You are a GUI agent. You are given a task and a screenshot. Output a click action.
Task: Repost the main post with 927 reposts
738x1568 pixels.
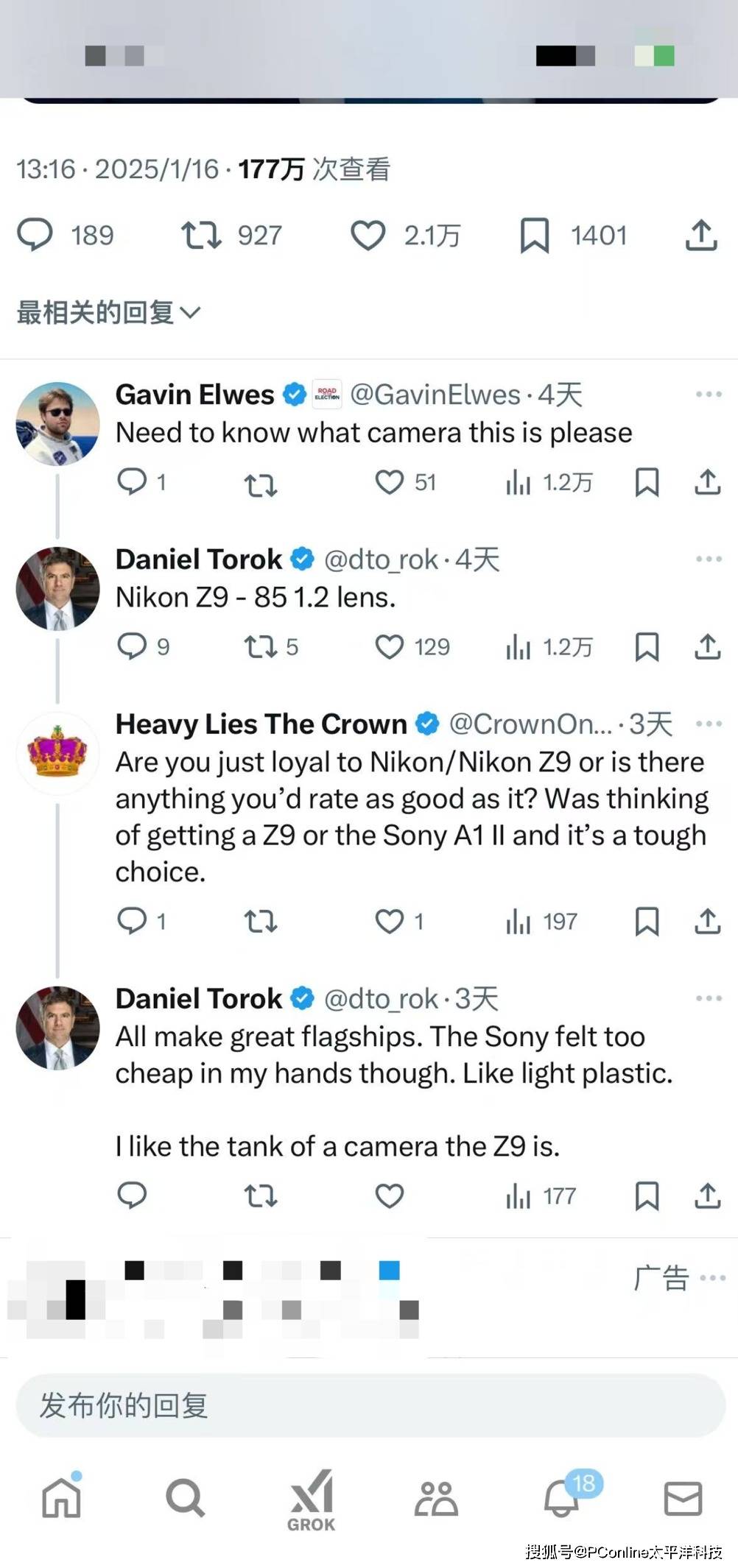pyautogui.click(x=201, y=236)
